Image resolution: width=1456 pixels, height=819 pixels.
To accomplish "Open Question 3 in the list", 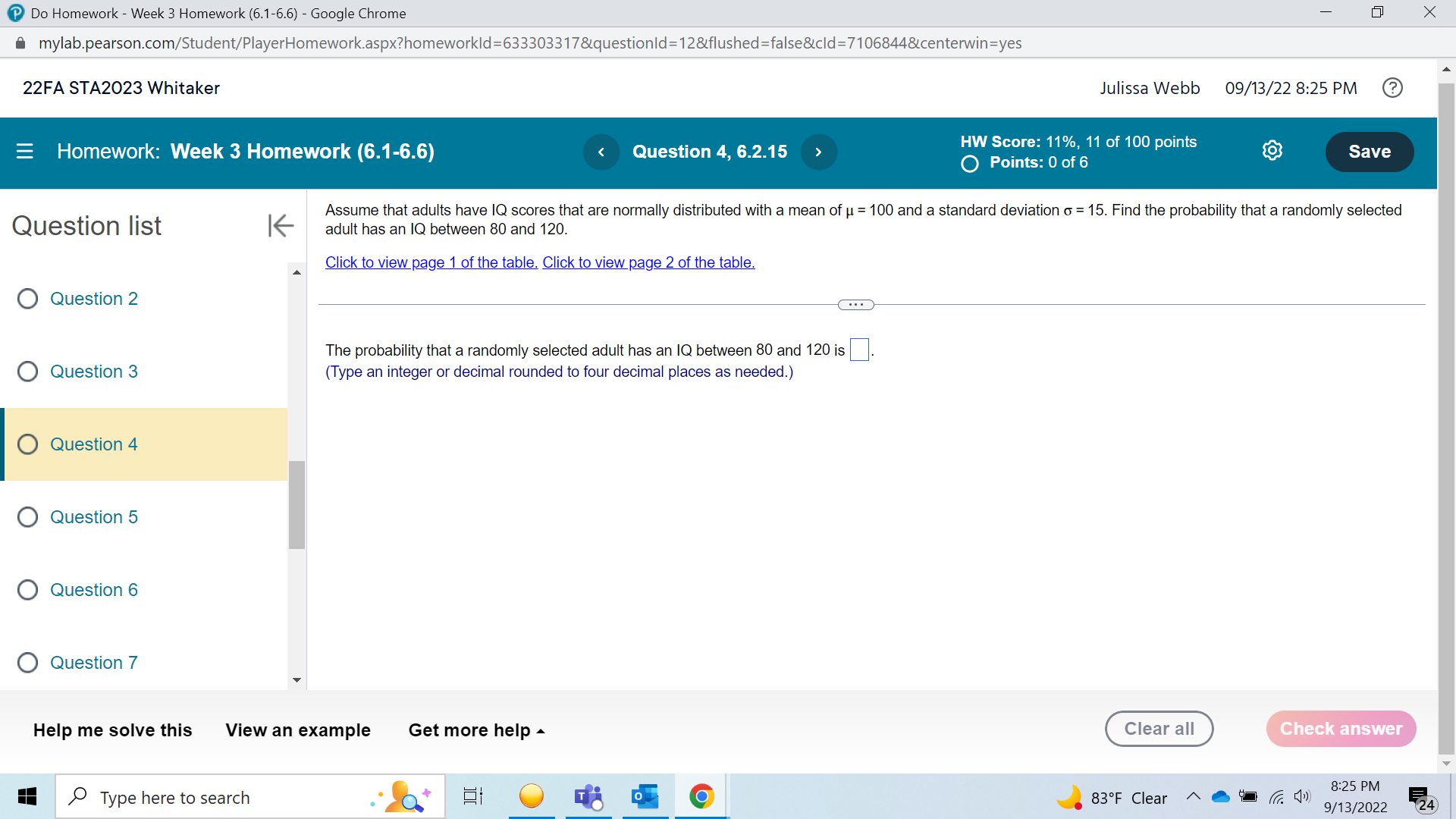I will (94, 372).
